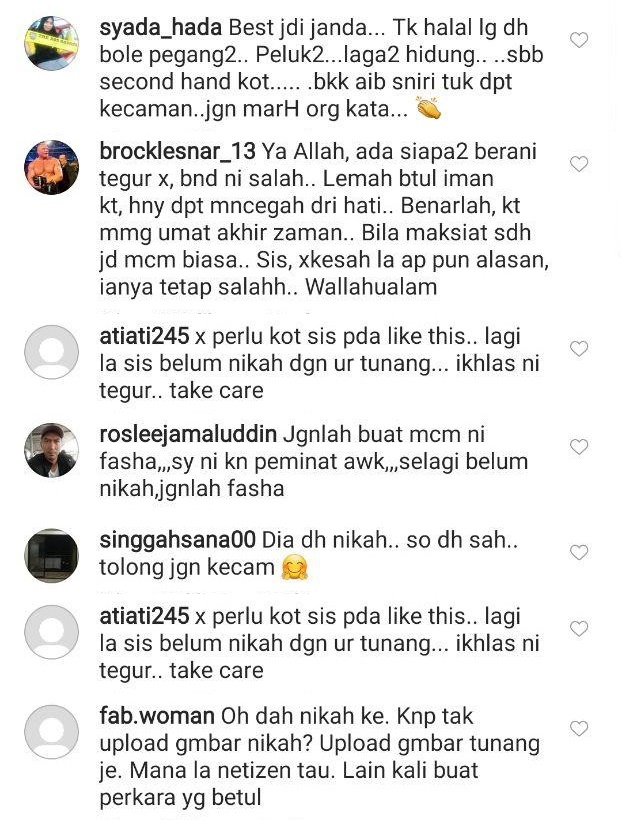Like syada_hada's comment with the heart icon
Image resolution: width=622 pixels, height=820 pixels.
(579, 40)
